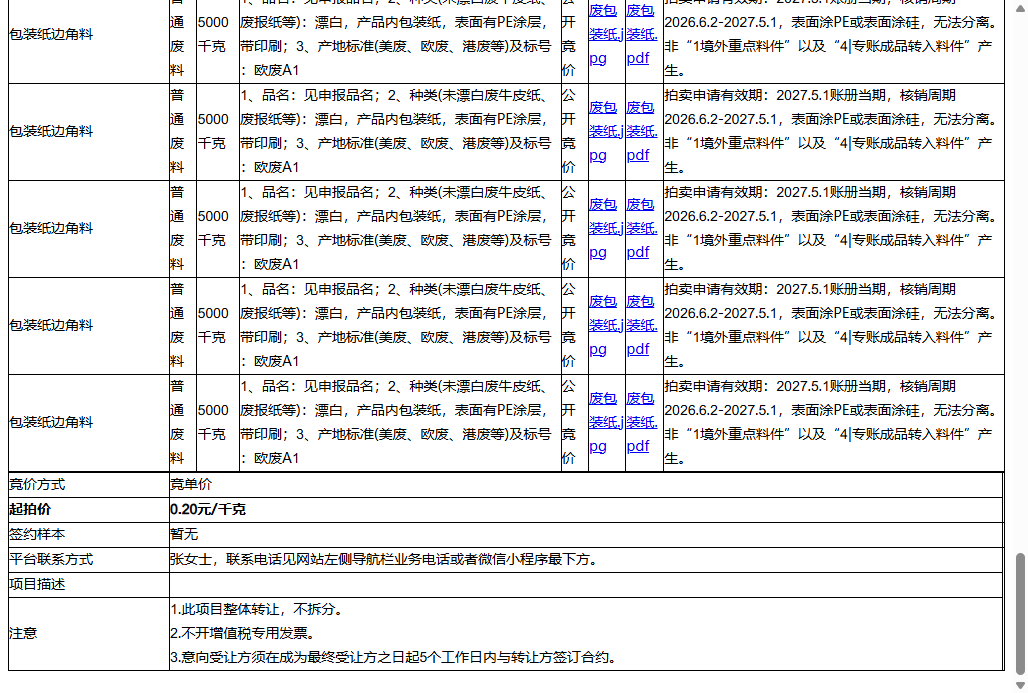The image size is (1028, 693).
Task: Click the 注意 label cell
Action: [89, 633]
